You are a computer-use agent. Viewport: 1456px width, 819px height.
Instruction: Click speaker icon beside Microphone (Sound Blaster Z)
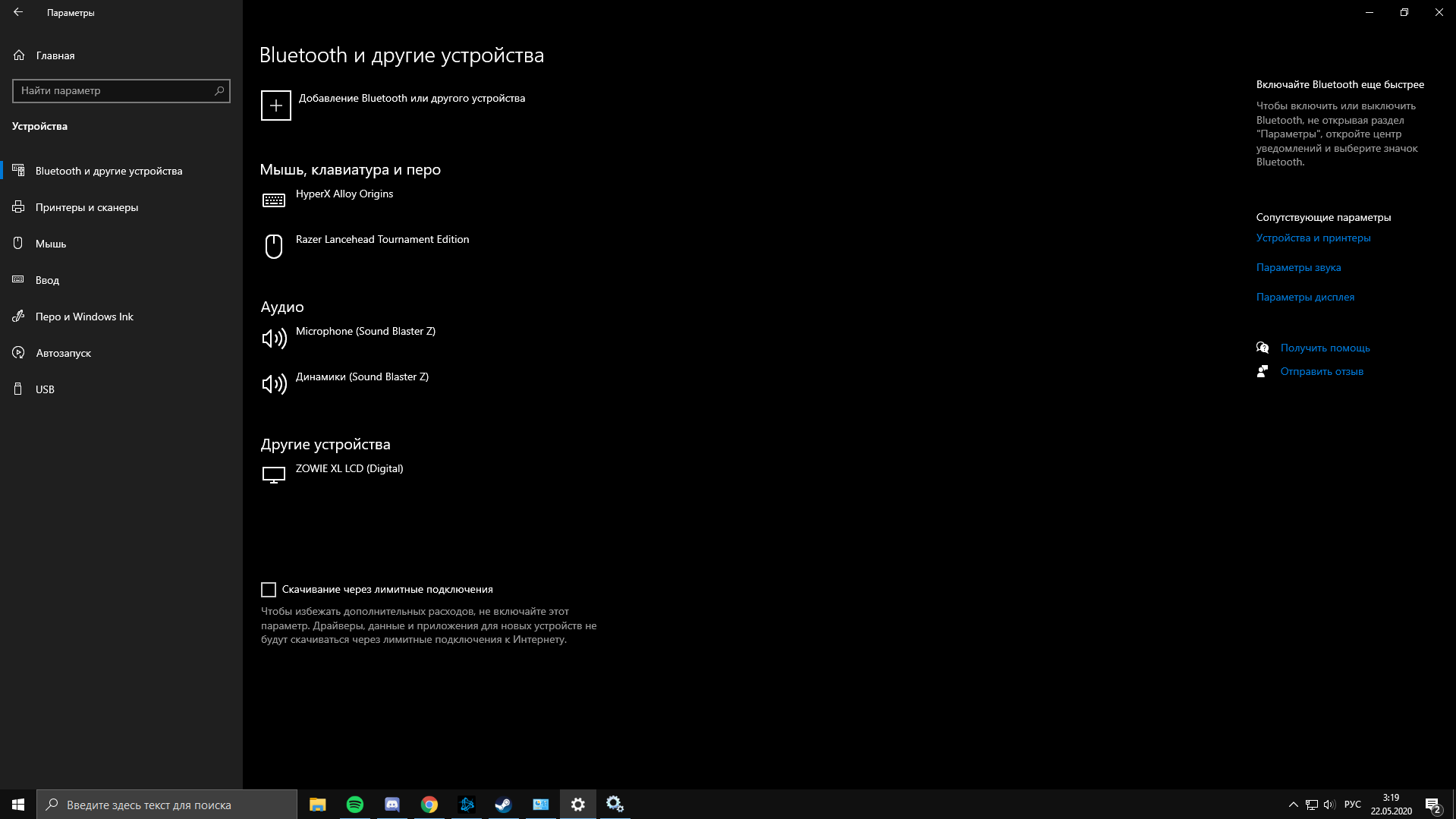[274, 338]
